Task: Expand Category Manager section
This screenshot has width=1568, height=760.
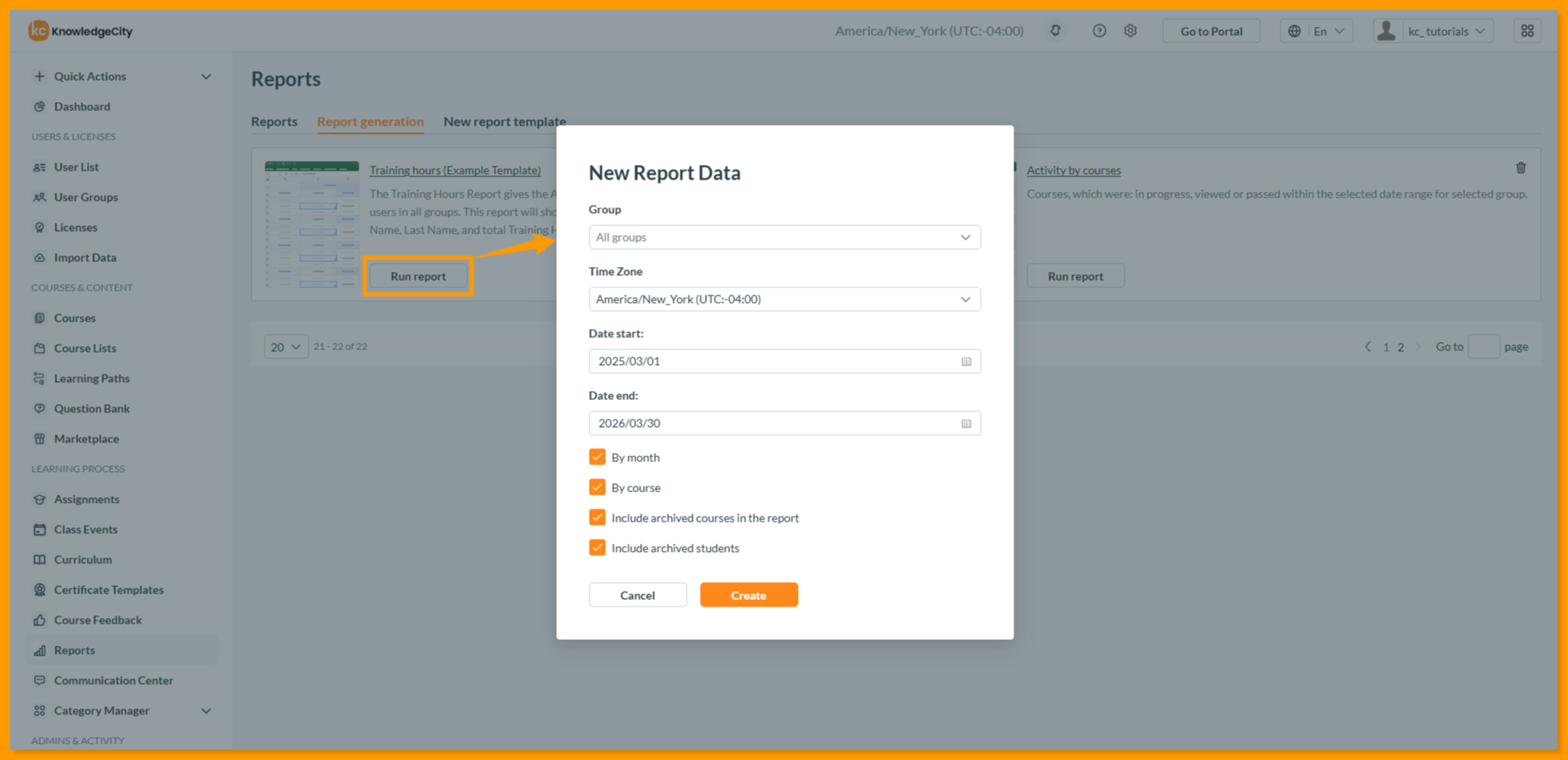Action: pyautogui.click(x=122, y=710)
